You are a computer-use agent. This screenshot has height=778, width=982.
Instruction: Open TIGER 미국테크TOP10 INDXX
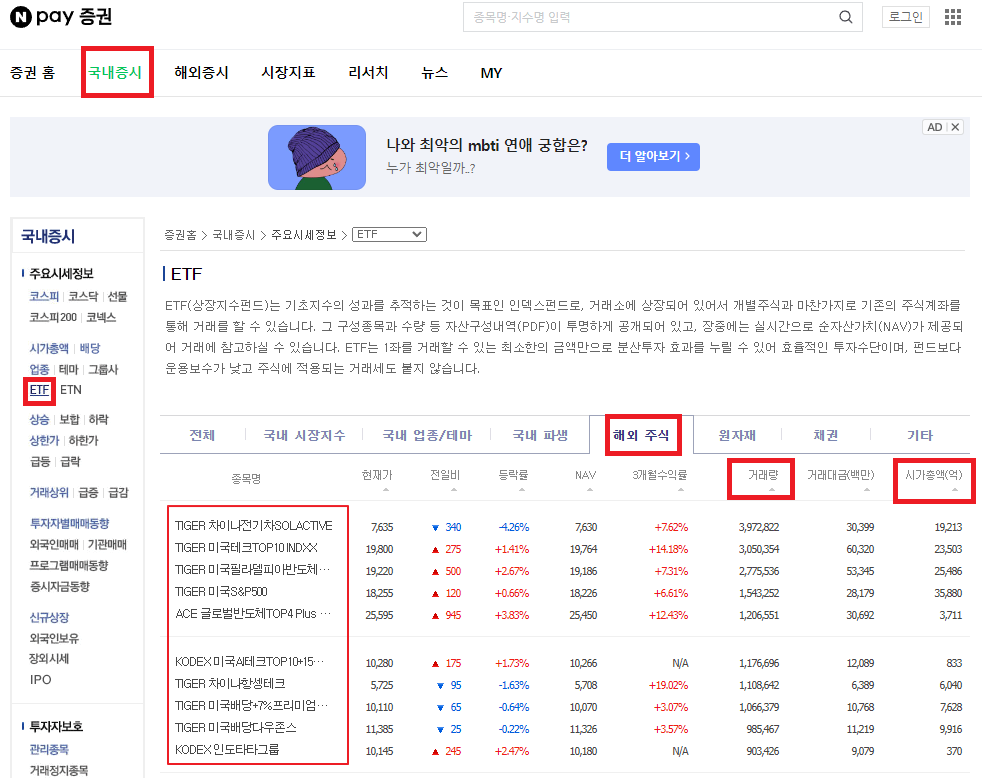click(246, 547)
